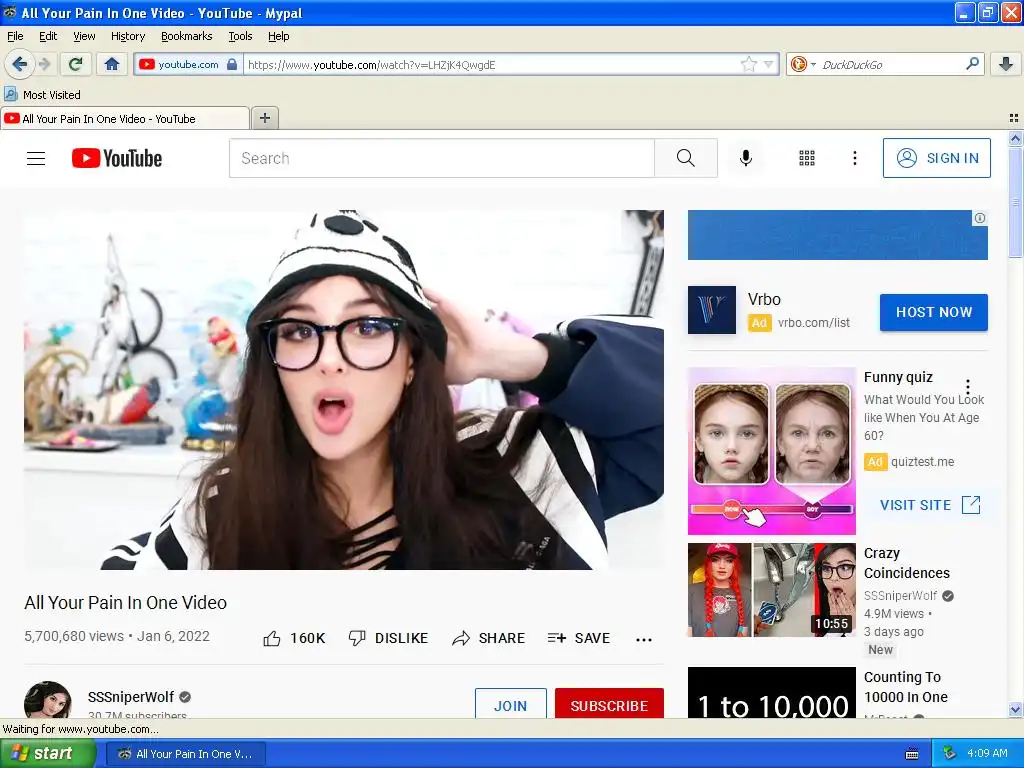Image resolution: width=1024 pixels, height=768 pixels.
Task: Open the Bookmarks menu
Action: [187, 36]
